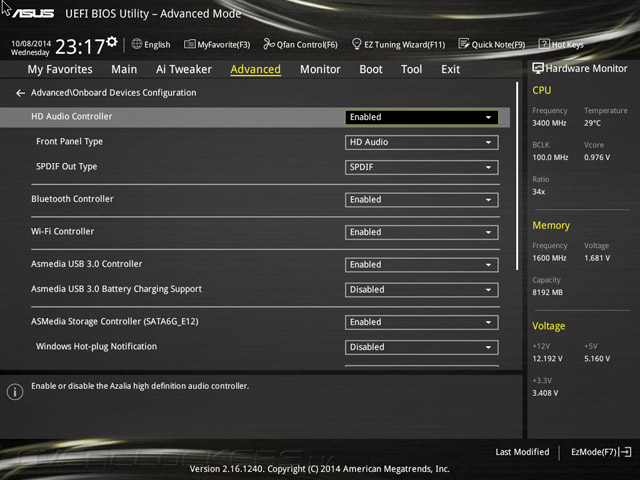This screenshot has width=640, height=480.
Task: Click the 1600 MHz memory frequency value
Action: pyautogui.click(x=549, y=258)
